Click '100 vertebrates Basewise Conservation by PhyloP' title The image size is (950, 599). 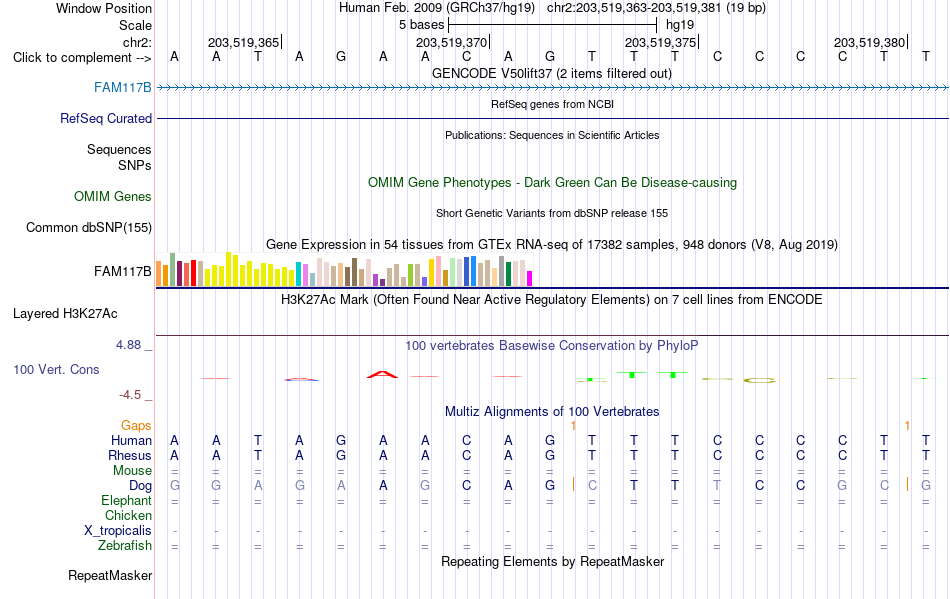[552, 346]
